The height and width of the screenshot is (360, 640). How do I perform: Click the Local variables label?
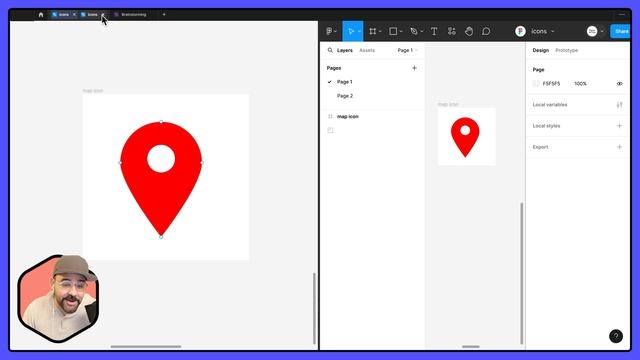pos(550,105)
